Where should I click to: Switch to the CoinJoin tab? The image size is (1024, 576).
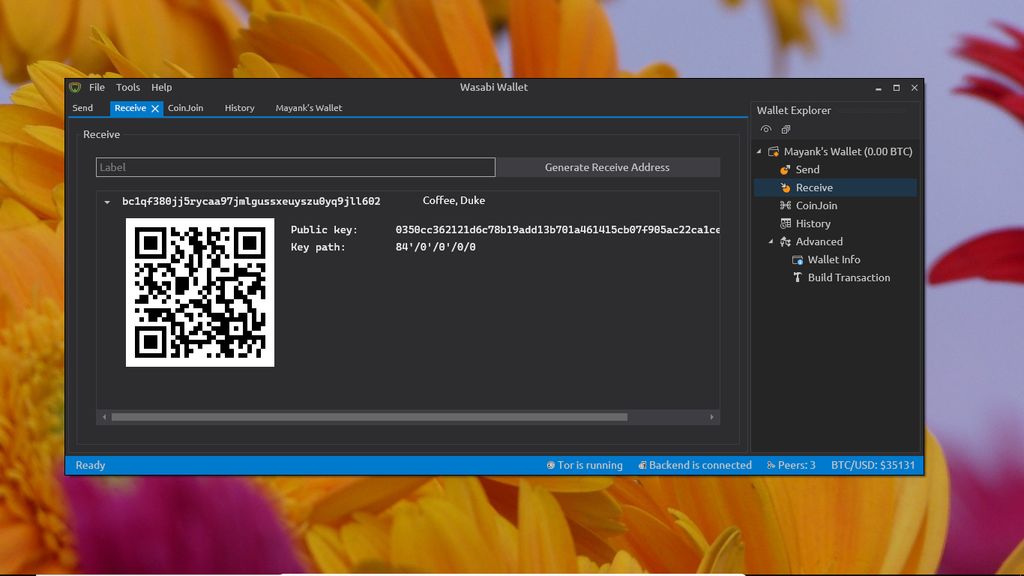(185, 108)
